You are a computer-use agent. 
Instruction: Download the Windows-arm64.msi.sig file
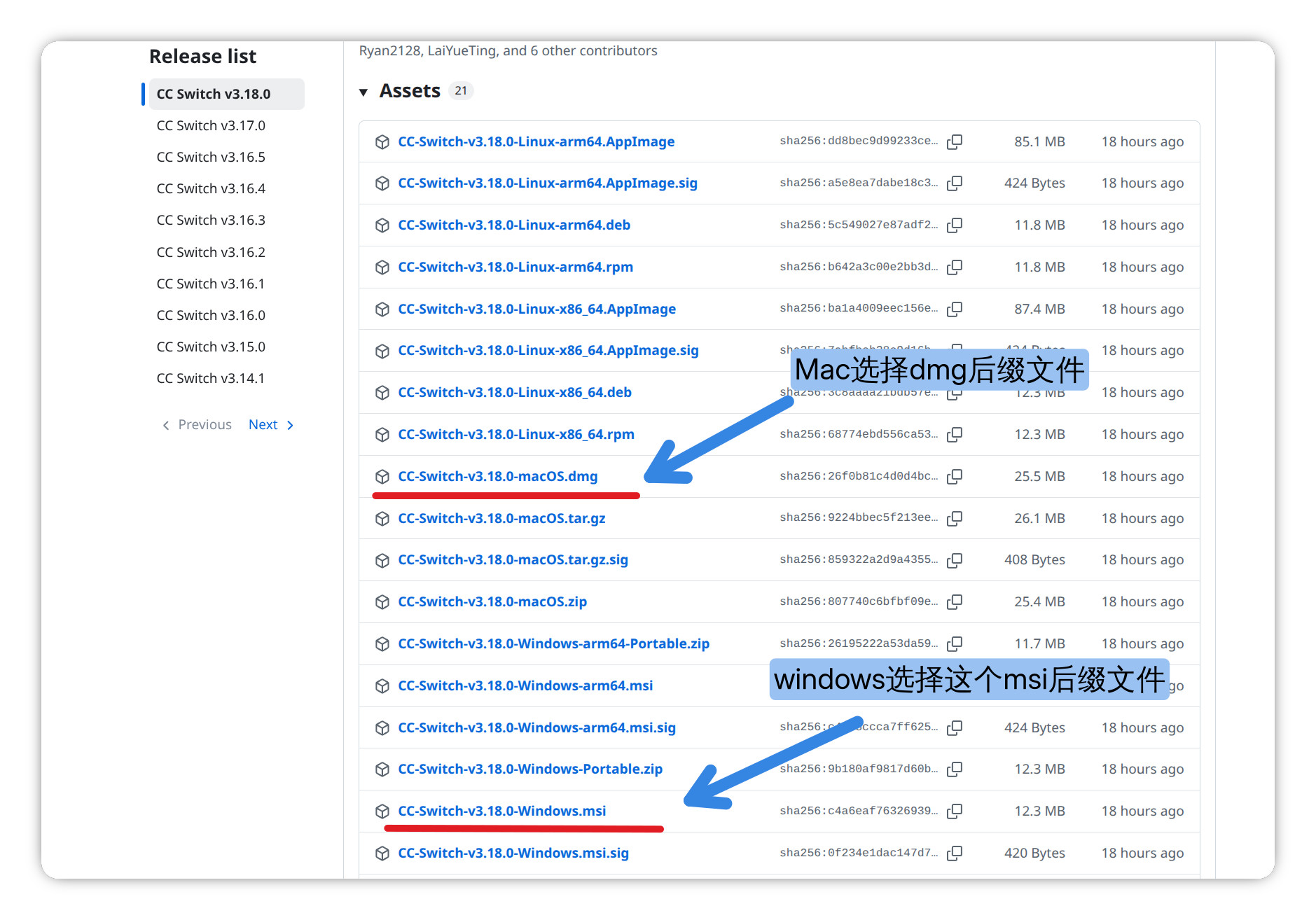pyautogui.click(x=536, y=727)
